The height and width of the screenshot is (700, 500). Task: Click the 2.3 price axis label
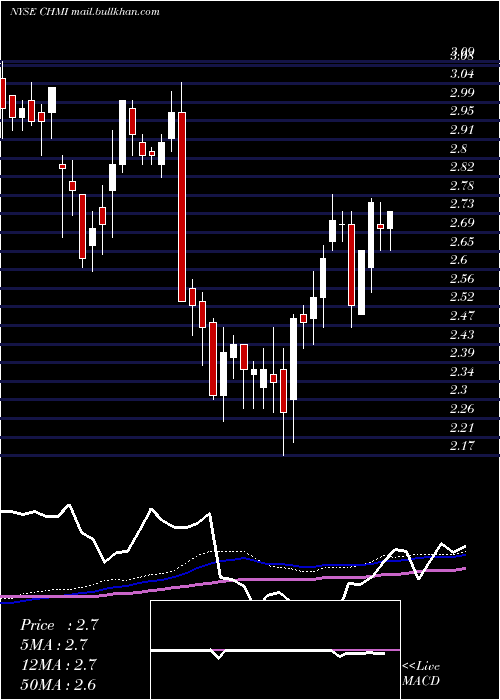point(458,390)
